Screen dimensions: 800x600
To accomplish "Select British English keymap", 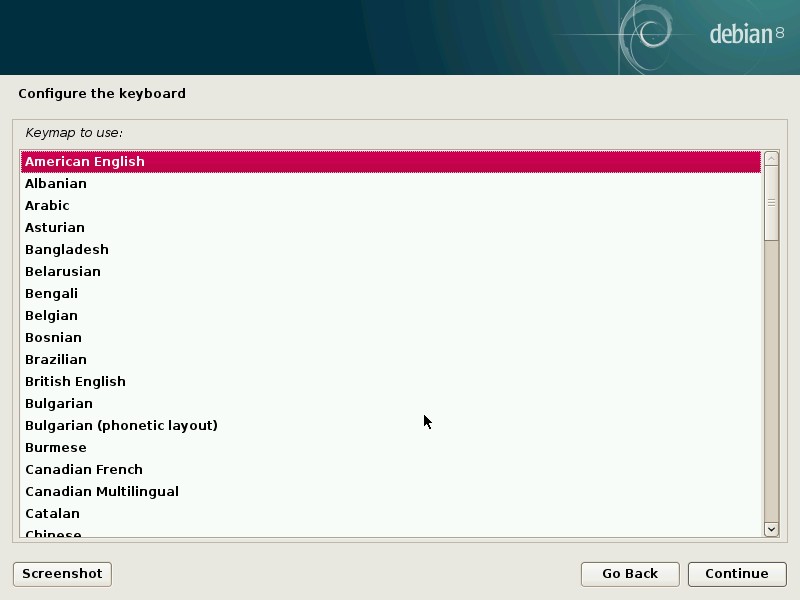I will coord(391,381).
